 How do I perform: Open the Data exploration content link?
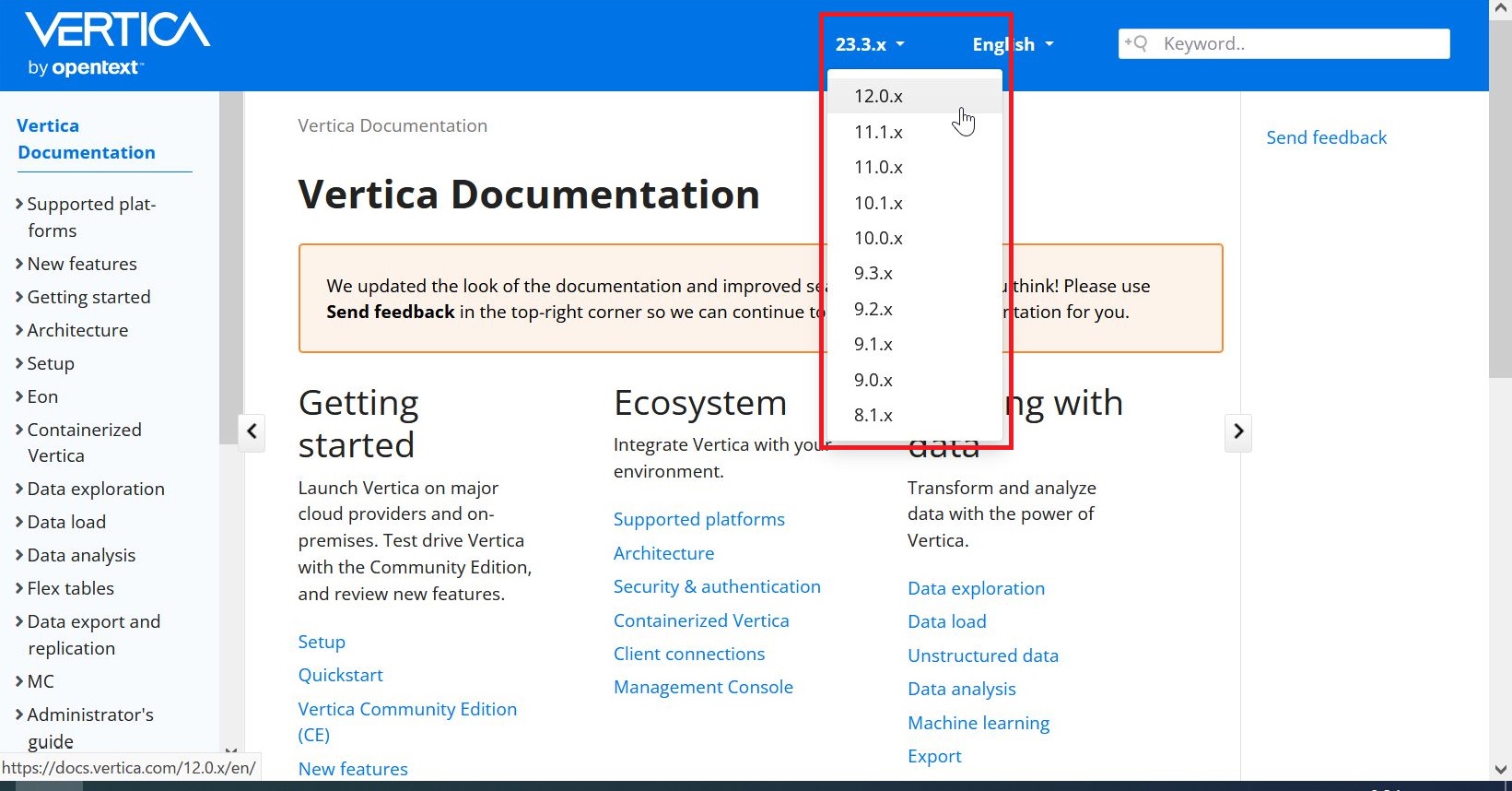coord(977,588)
